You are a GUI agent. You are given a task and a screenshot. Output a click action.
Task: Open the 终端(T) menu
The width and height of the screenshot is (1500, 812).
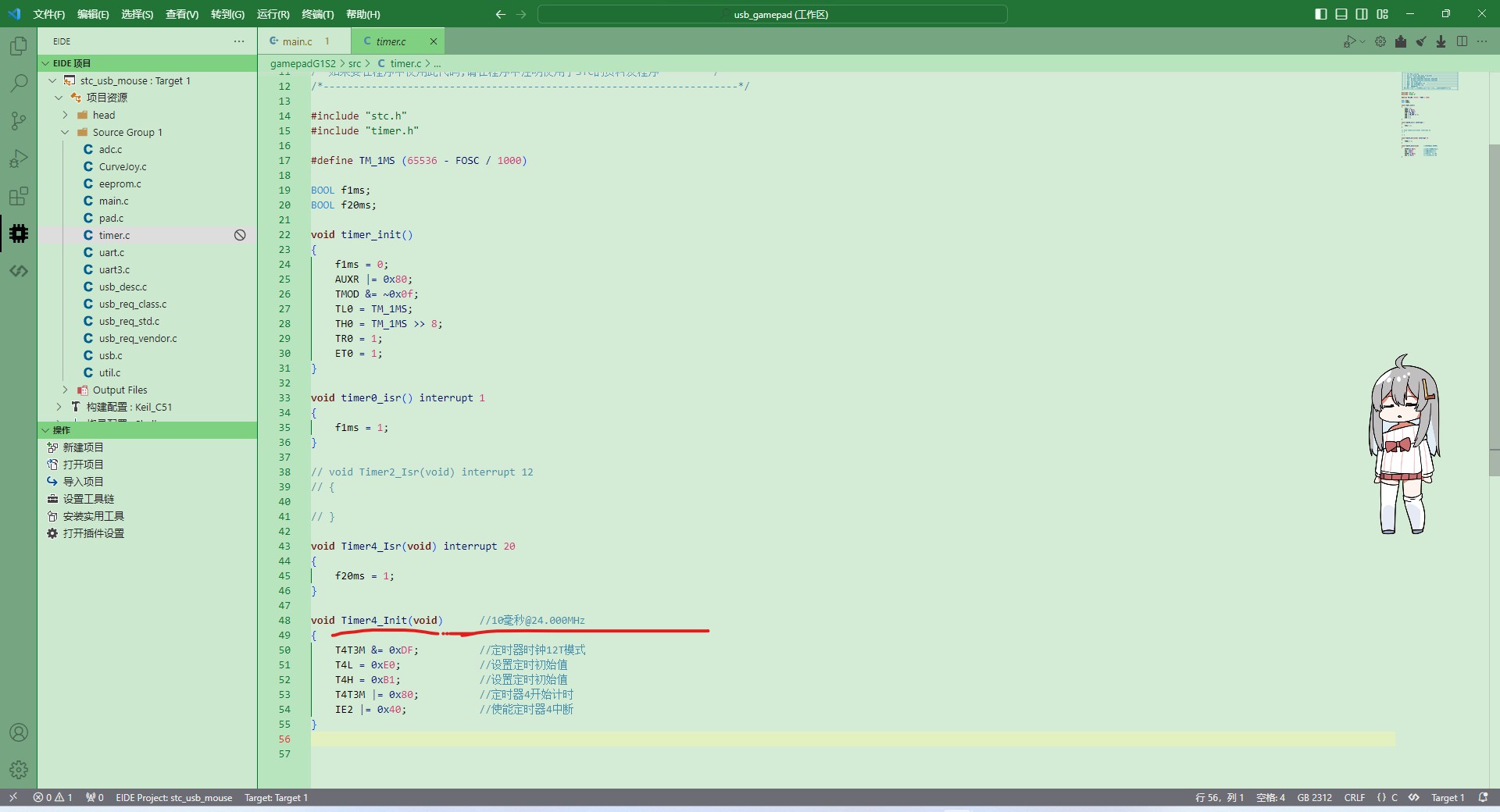point(317,14)
